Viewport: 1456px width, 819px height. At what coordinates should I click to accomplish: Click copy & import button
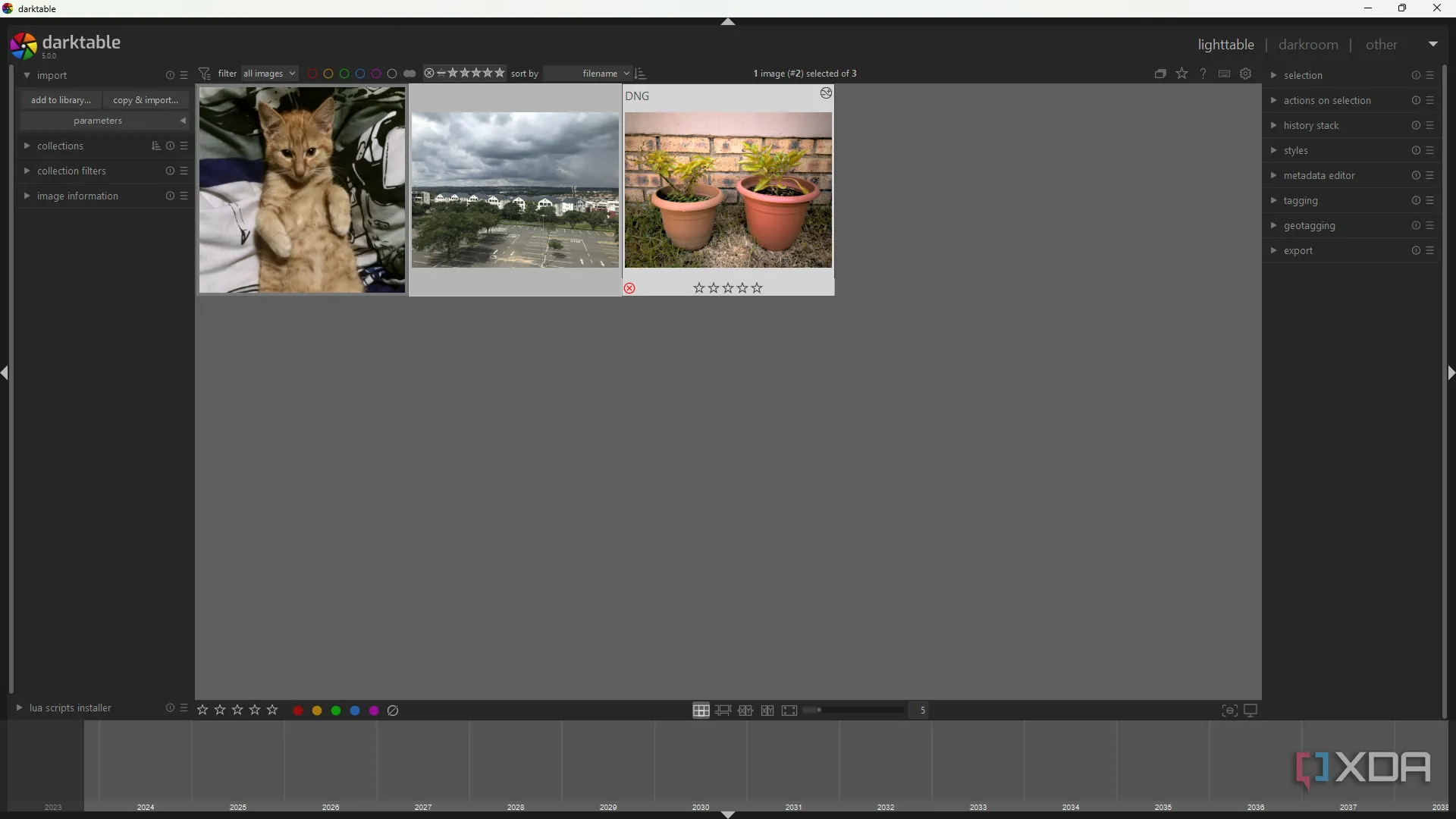[146, 100]
